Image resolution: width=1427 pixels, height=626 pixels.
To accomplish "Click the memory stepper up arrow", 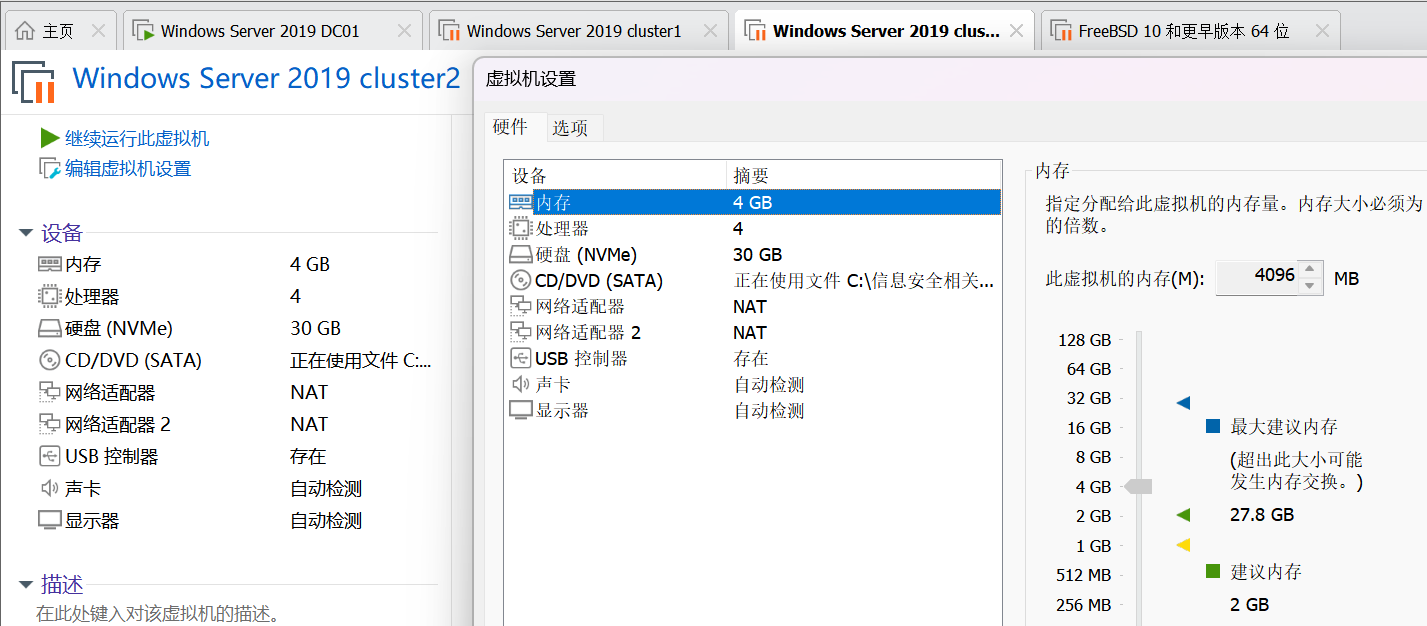I will coord(1310,270).
